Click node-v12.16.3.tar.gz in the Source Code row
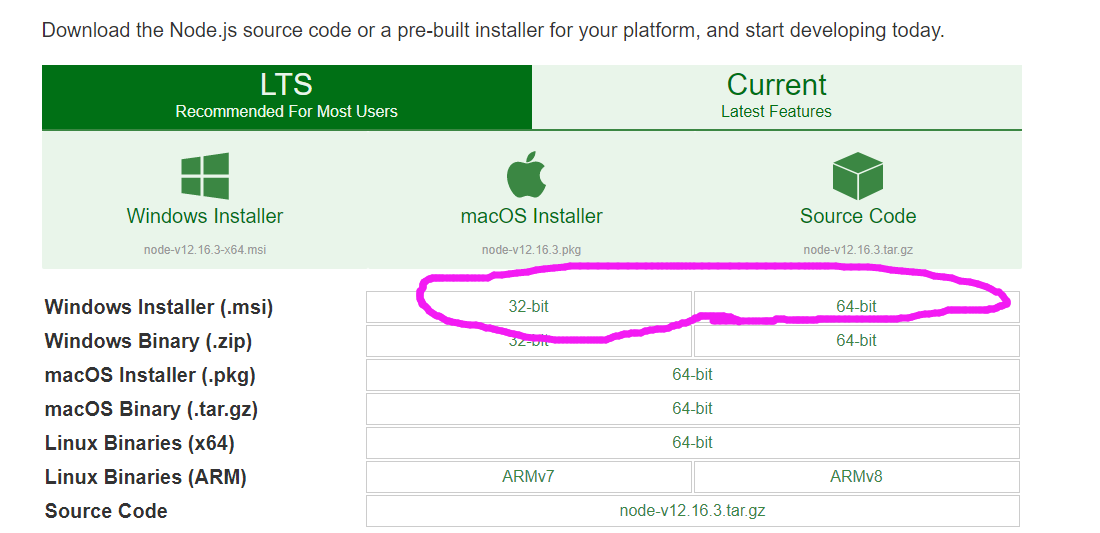Image resolution: width=1100 pixels, height=533 pixels. (692, 511)
